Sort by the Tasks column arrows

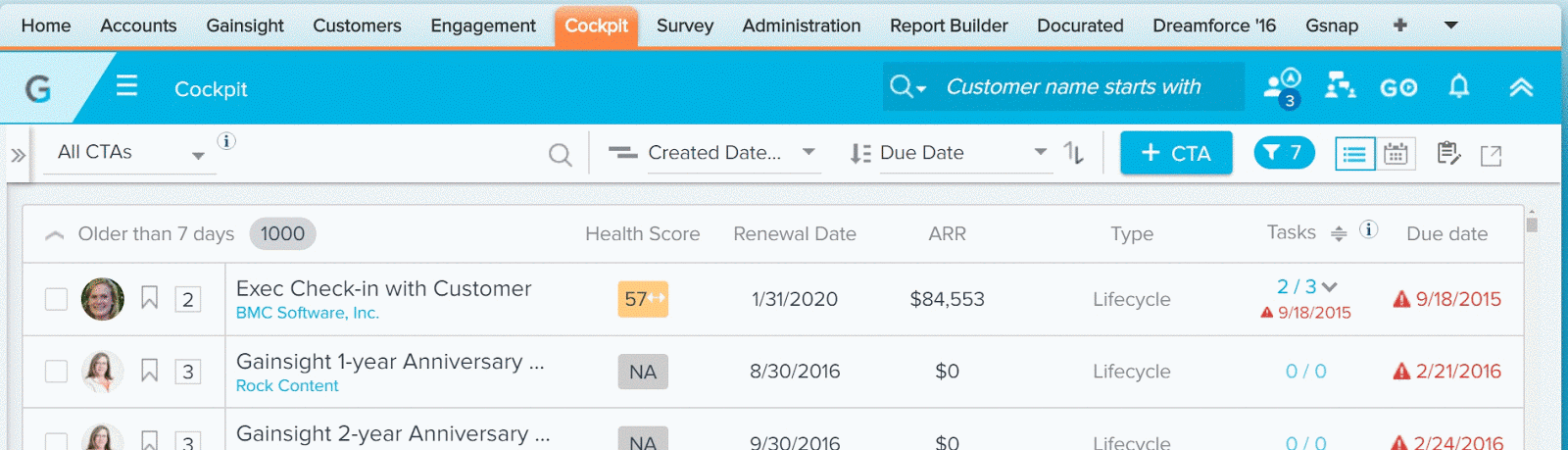[x=1339, y=233]
